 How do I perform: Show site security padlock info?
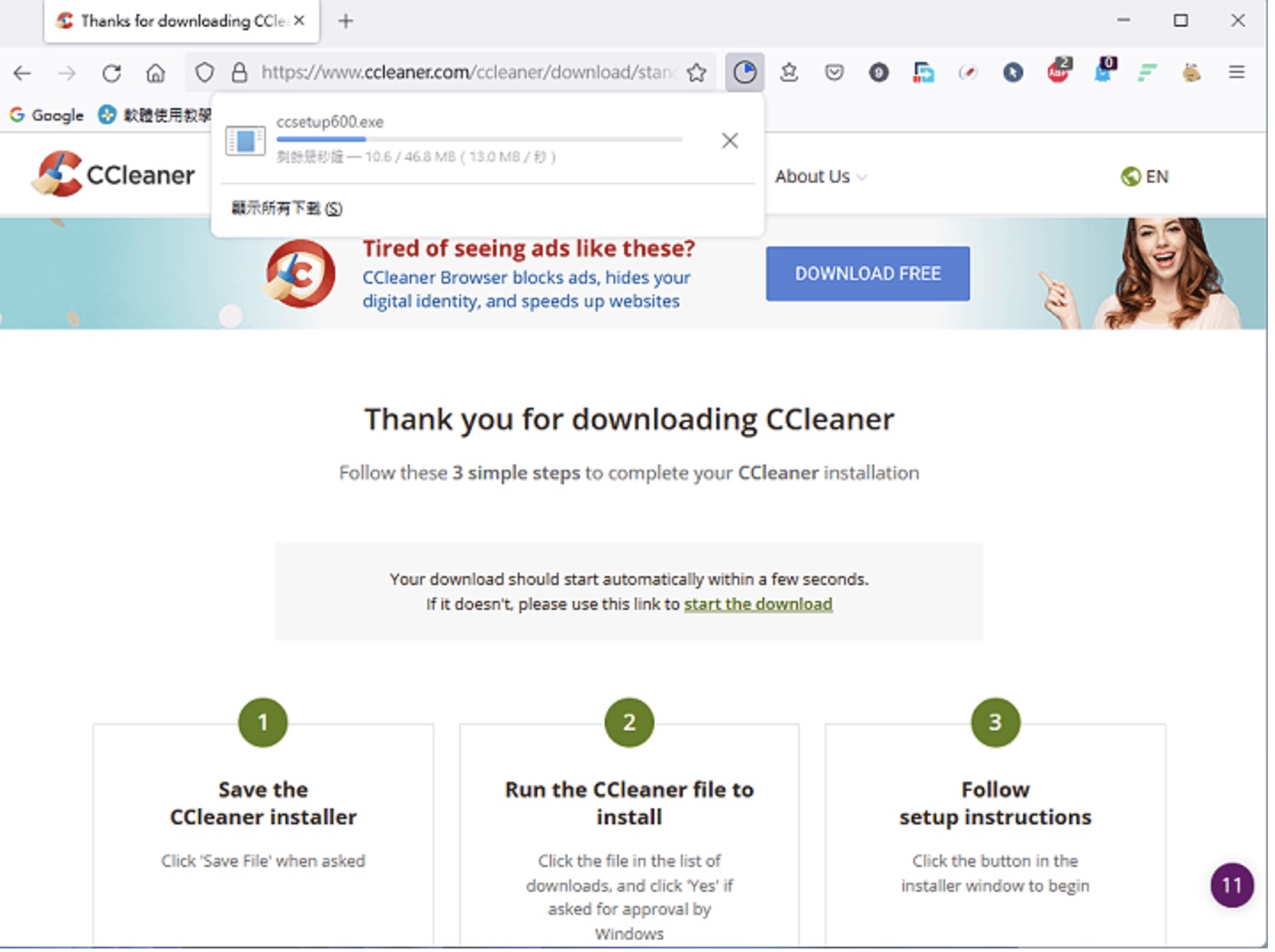[x=239, y=73]
